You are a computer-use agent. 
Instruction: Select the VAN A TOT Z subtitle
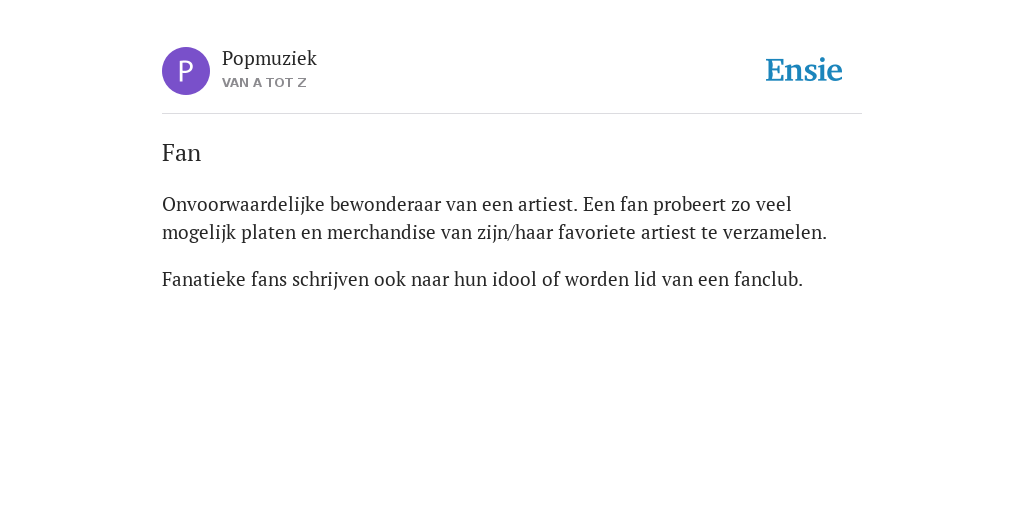[x=264, y=83]
